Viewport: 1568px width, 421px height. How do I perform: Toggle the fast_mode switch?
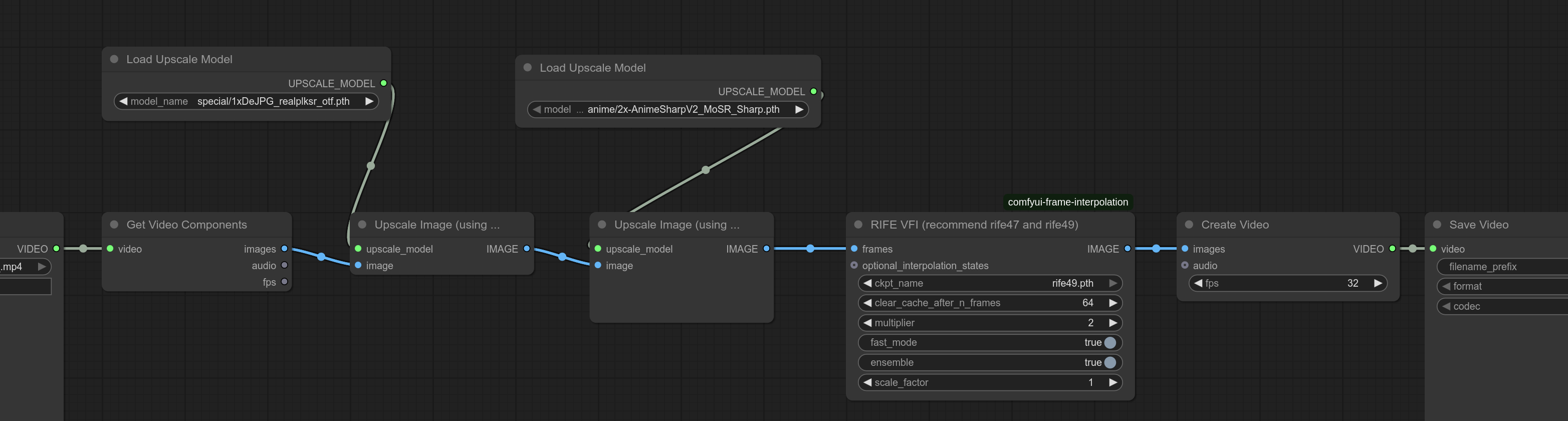coord(1109,342)
